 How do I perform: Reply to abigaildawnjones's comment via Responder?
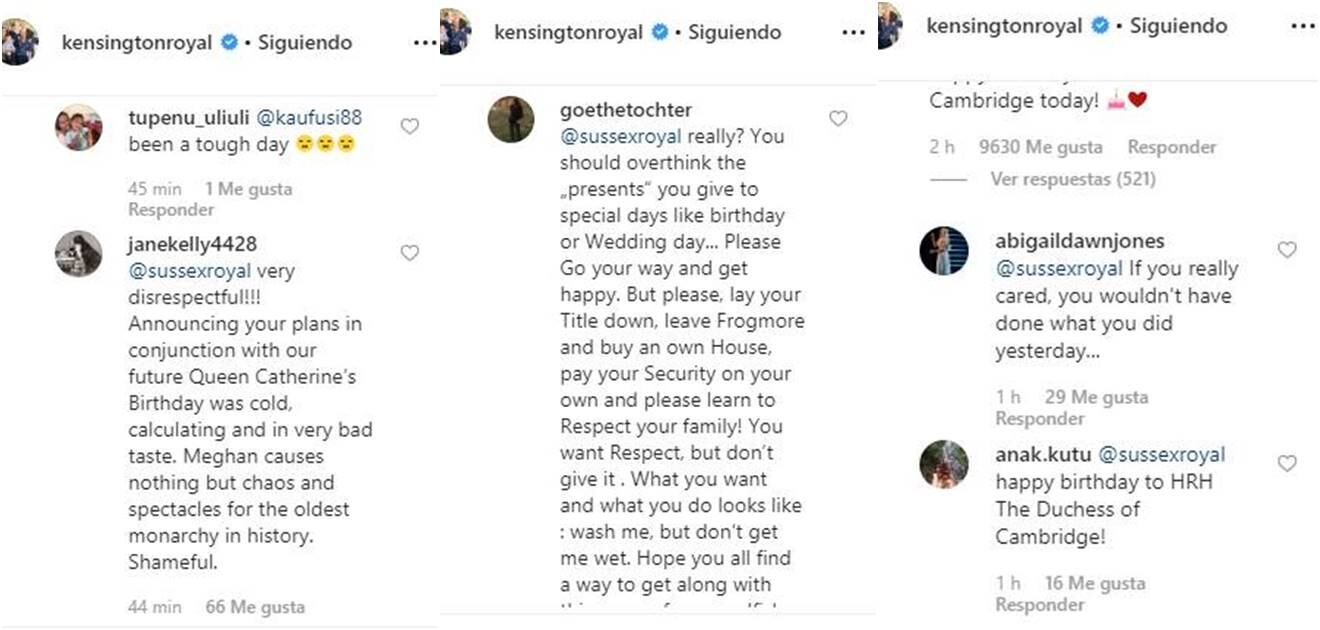click(1039, 418)
